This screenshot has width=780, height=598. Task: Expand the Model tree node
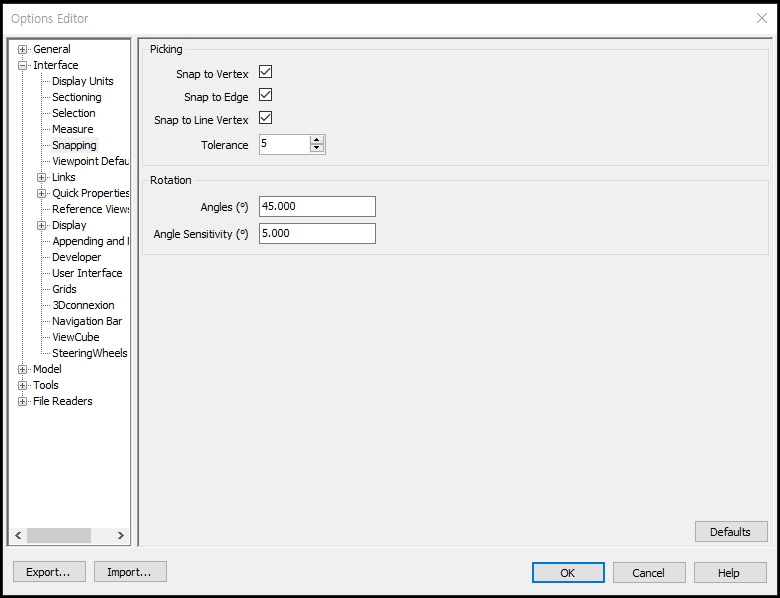23,369
